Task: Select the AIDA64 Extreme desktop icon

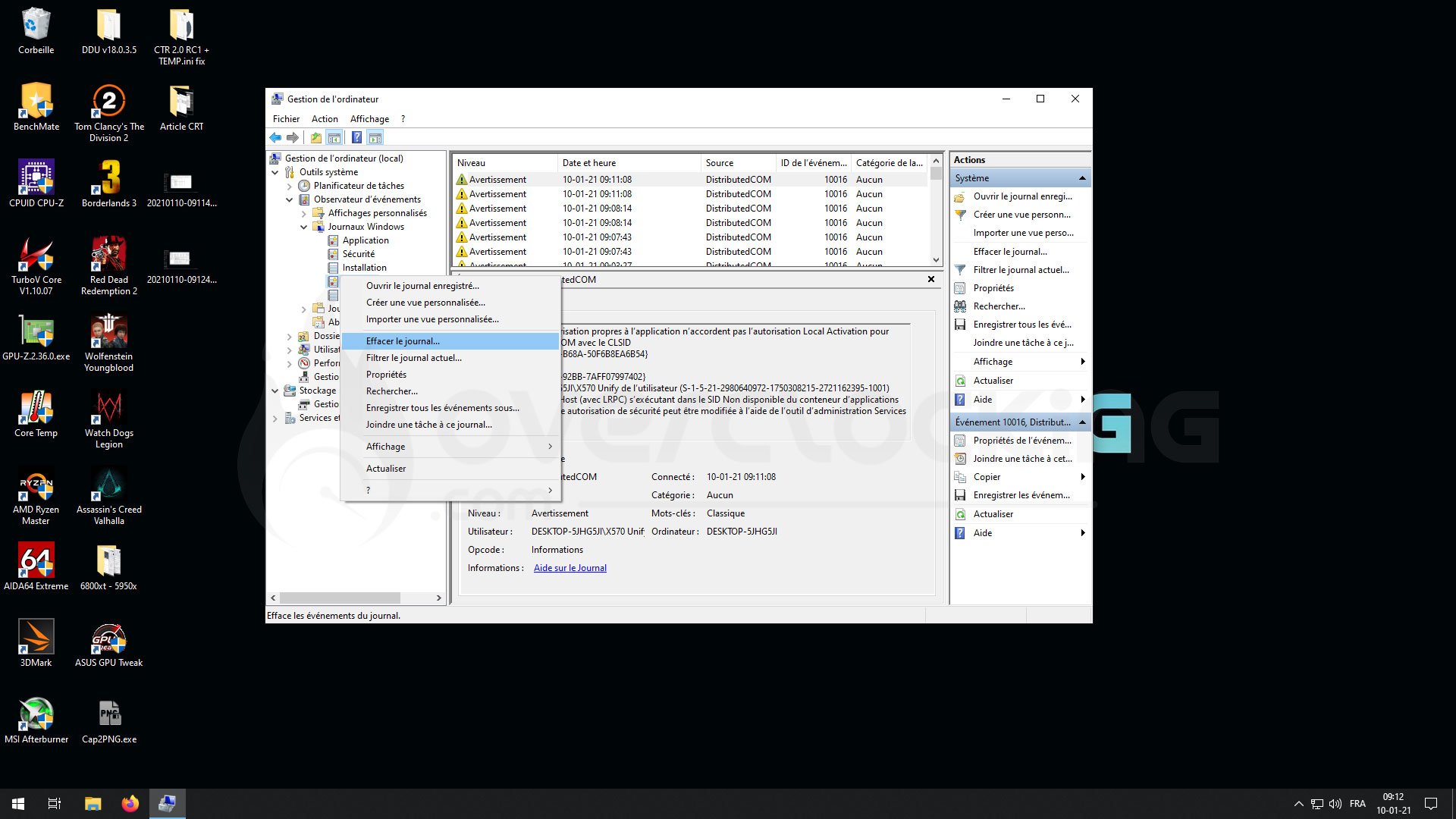Action: point(36,566)
